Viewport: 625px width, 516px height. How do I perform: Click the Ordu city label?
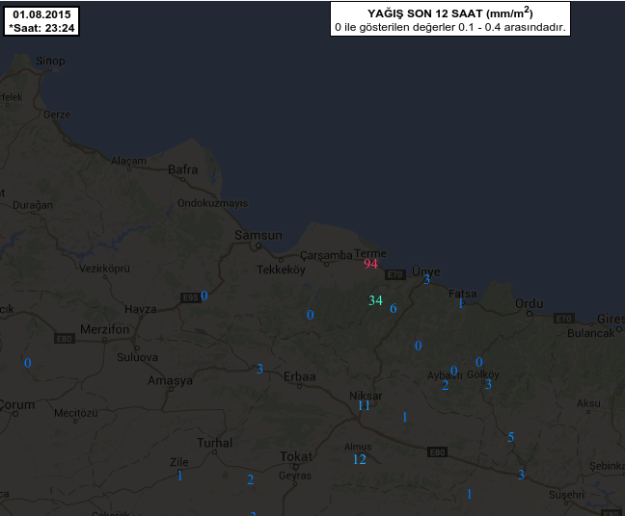[529, 304]
